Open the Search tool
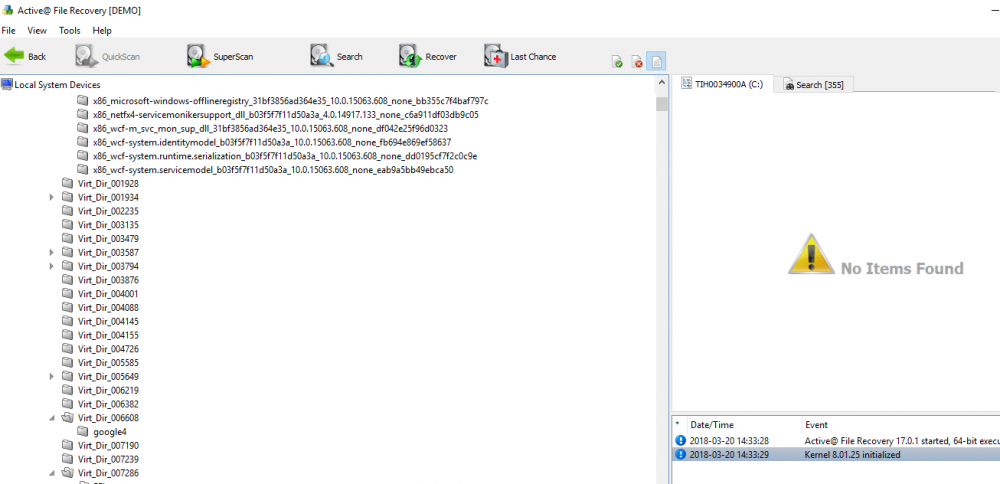The height and width of the screenshot is (484, 1000). click(337, 57)
